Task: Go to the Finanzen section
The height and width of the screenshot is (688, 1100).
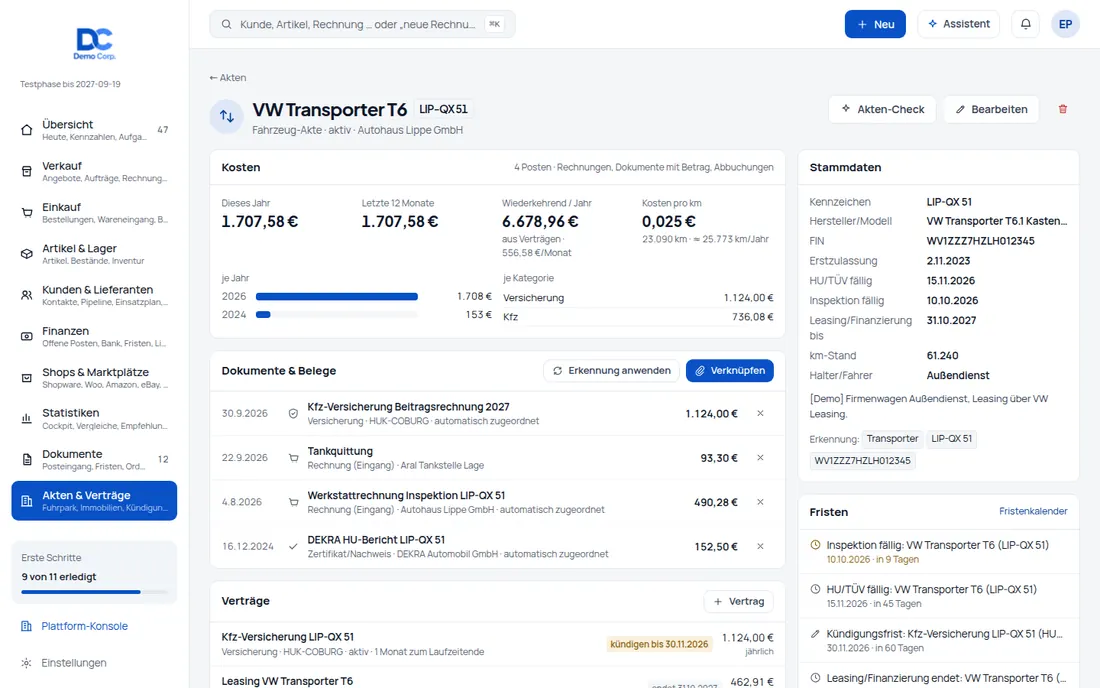Action: click(94, 337)
